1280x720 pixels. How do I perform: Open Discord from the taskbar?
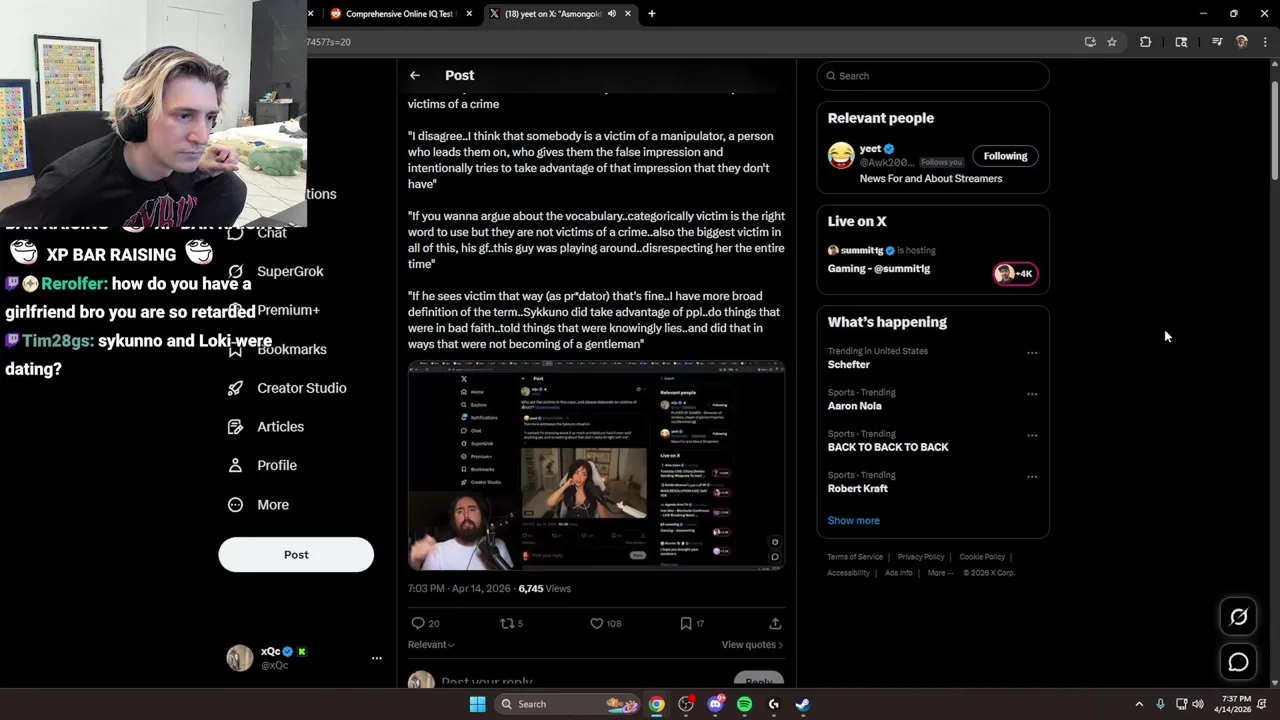[x=715, y=704]
